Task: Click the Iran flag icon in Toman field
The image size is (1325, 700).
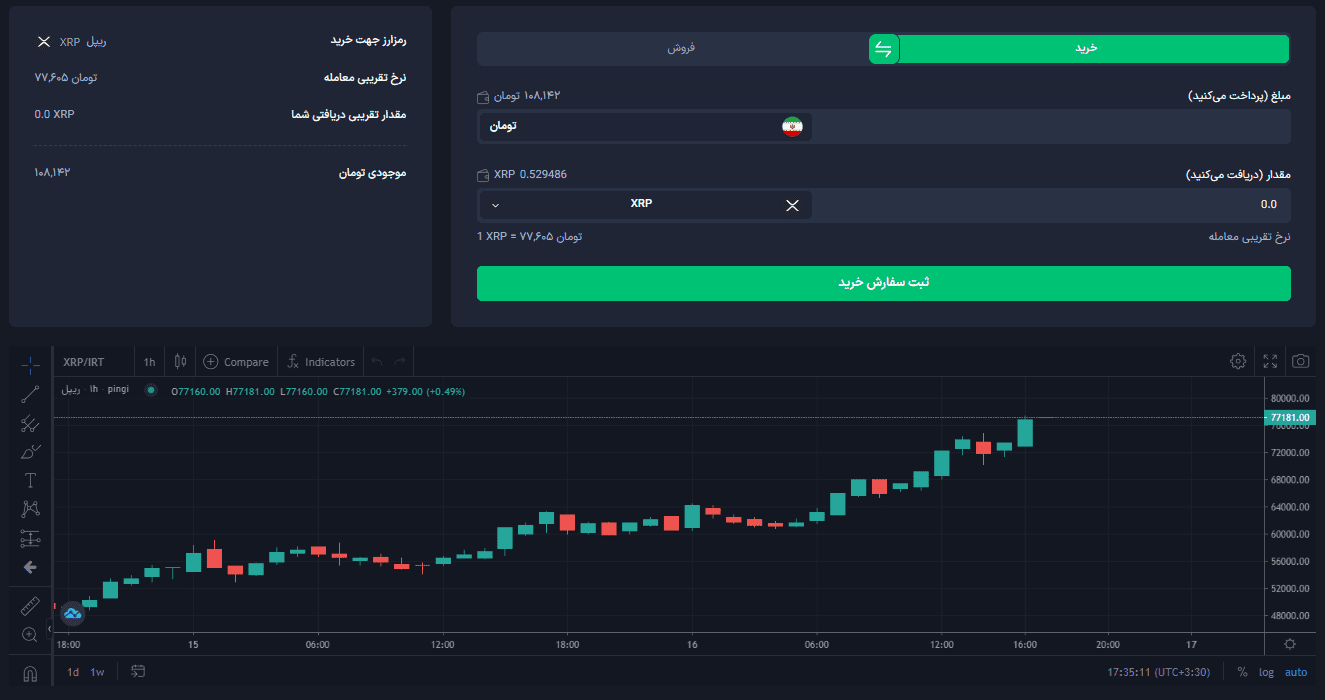Action: coord(792,127)
